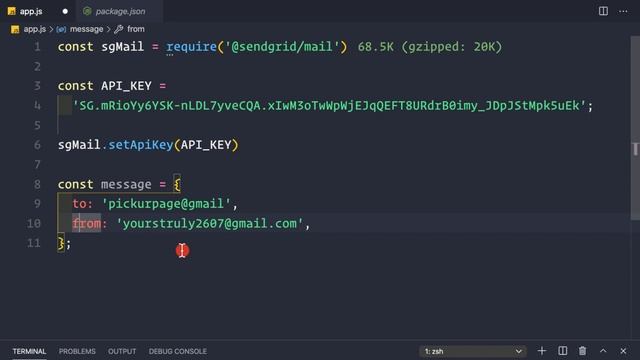Open the package.json editor tab
640x360 pixels.
(120, 11)
